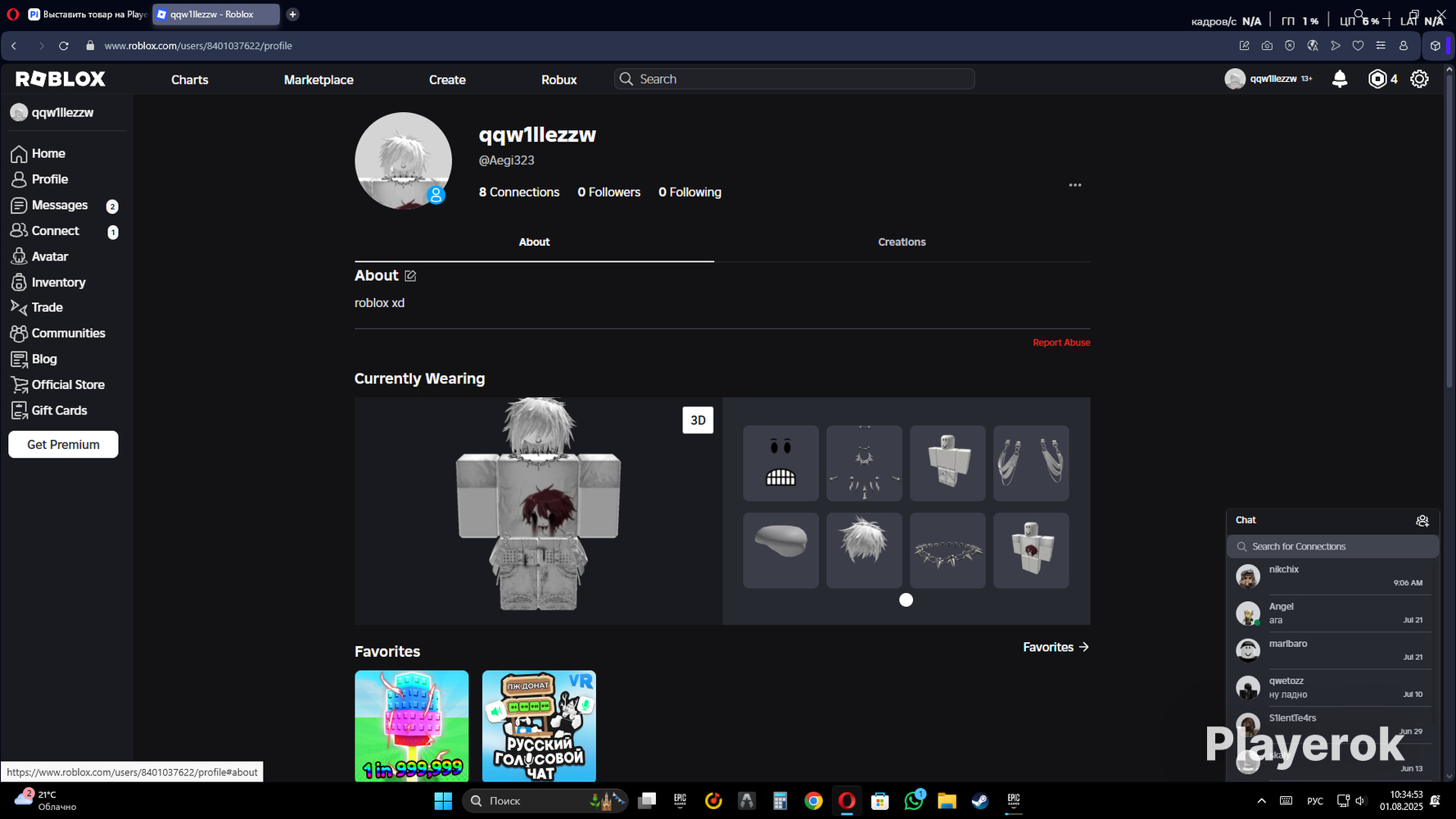The height and width of the screenshot is (819, 1456).
Task: Toggle the 3D avatar view
Action: pyautogui.click(x=698, y=420)
